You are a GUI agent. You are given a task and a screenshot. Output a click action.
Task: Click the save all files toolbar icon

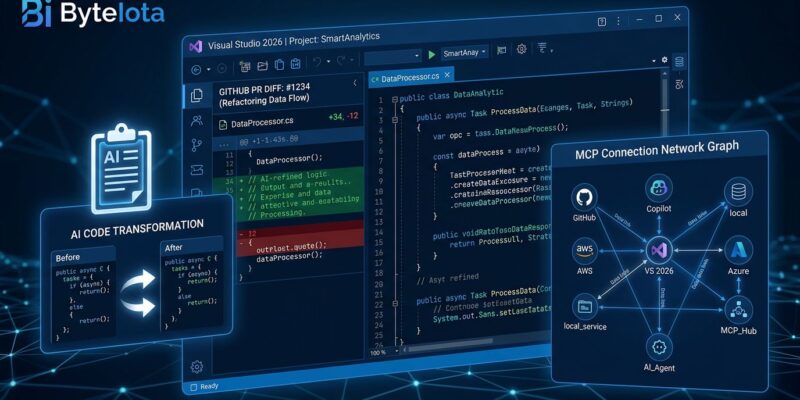pos(245,66)
